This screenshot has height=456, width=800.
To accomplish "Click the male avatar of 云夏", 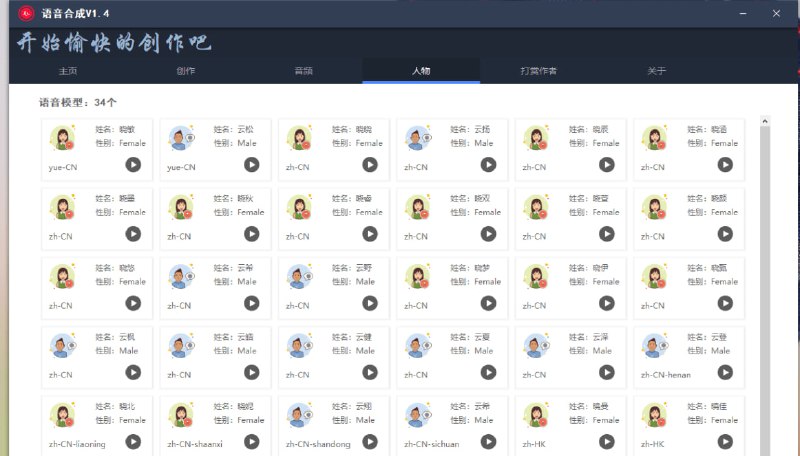I will (x=418, y=346).
